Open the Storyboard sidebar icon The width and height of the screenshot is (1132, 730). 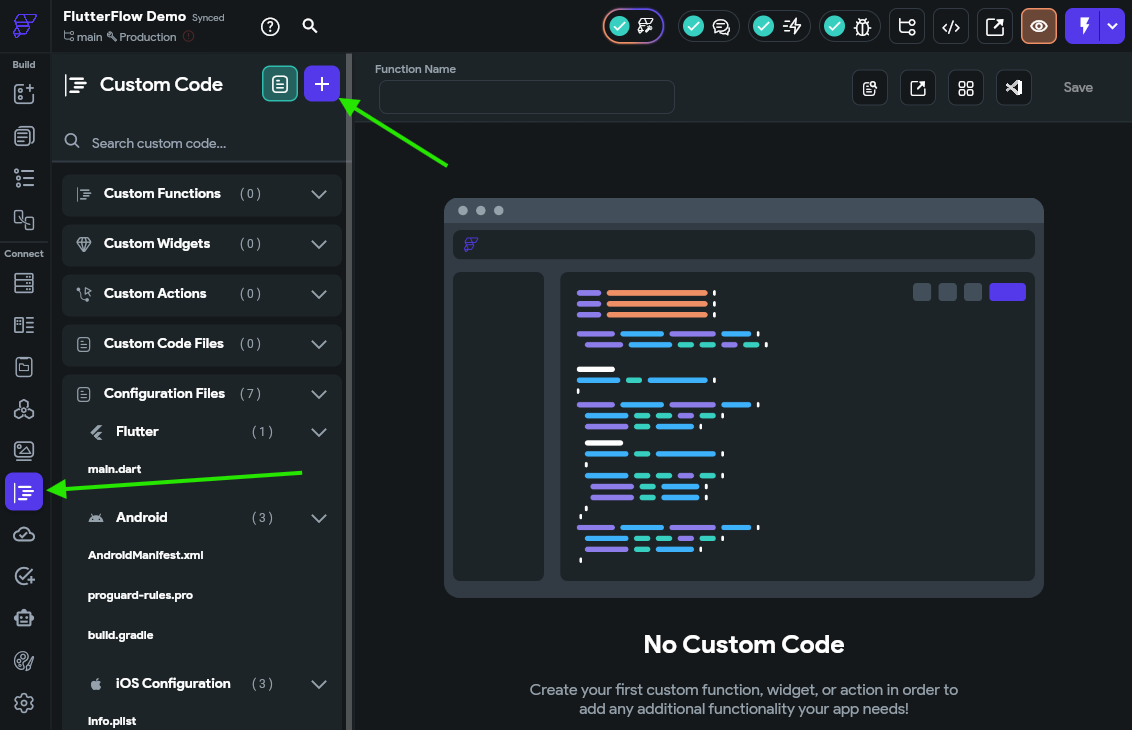(24, 220)
